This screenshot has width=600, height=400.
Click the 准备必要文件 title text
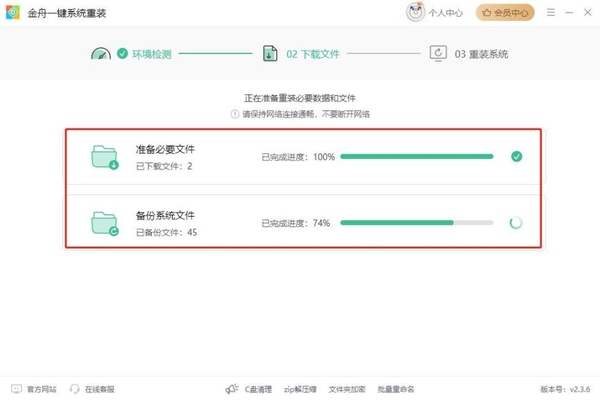165,149
